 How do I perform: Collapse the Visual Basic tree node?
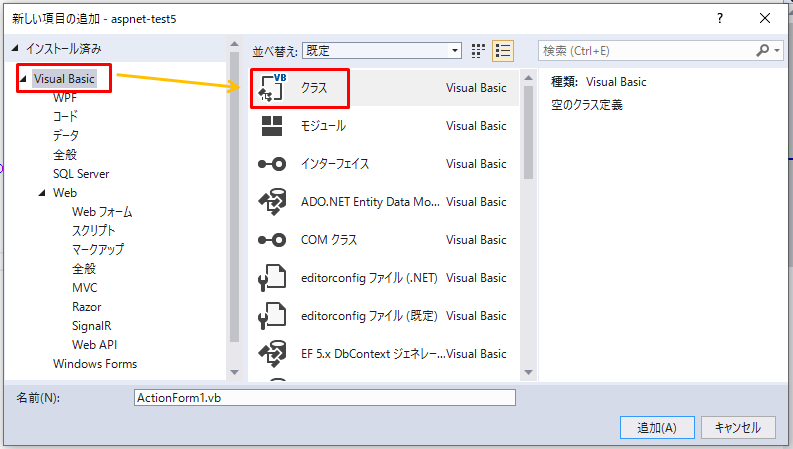pos(23,79)
